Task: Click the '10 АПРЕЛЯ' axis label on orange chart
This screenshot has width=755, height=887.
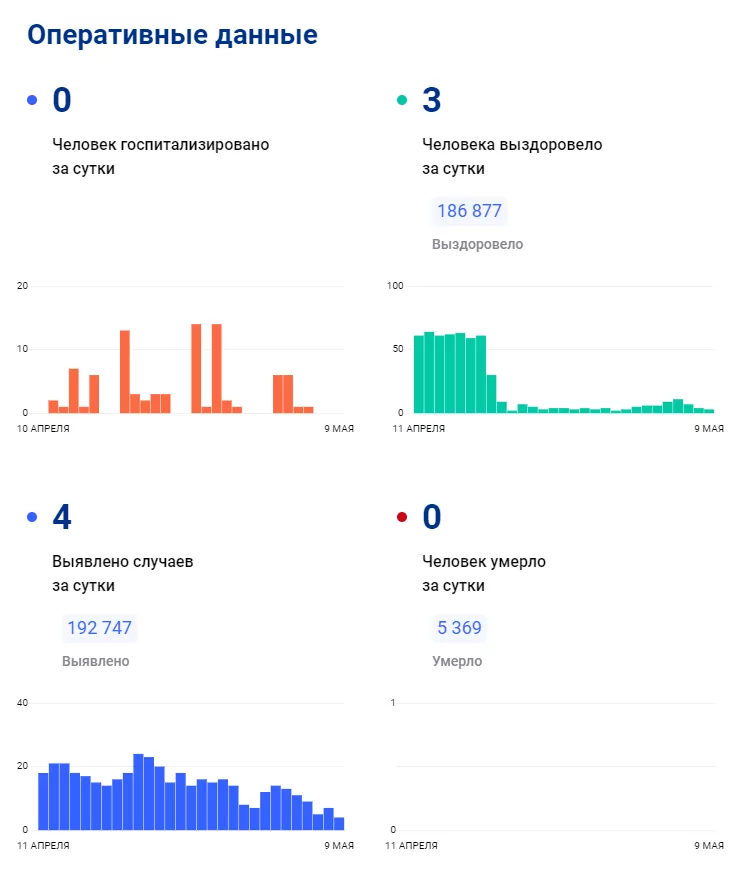Action: tap(43, 429)
